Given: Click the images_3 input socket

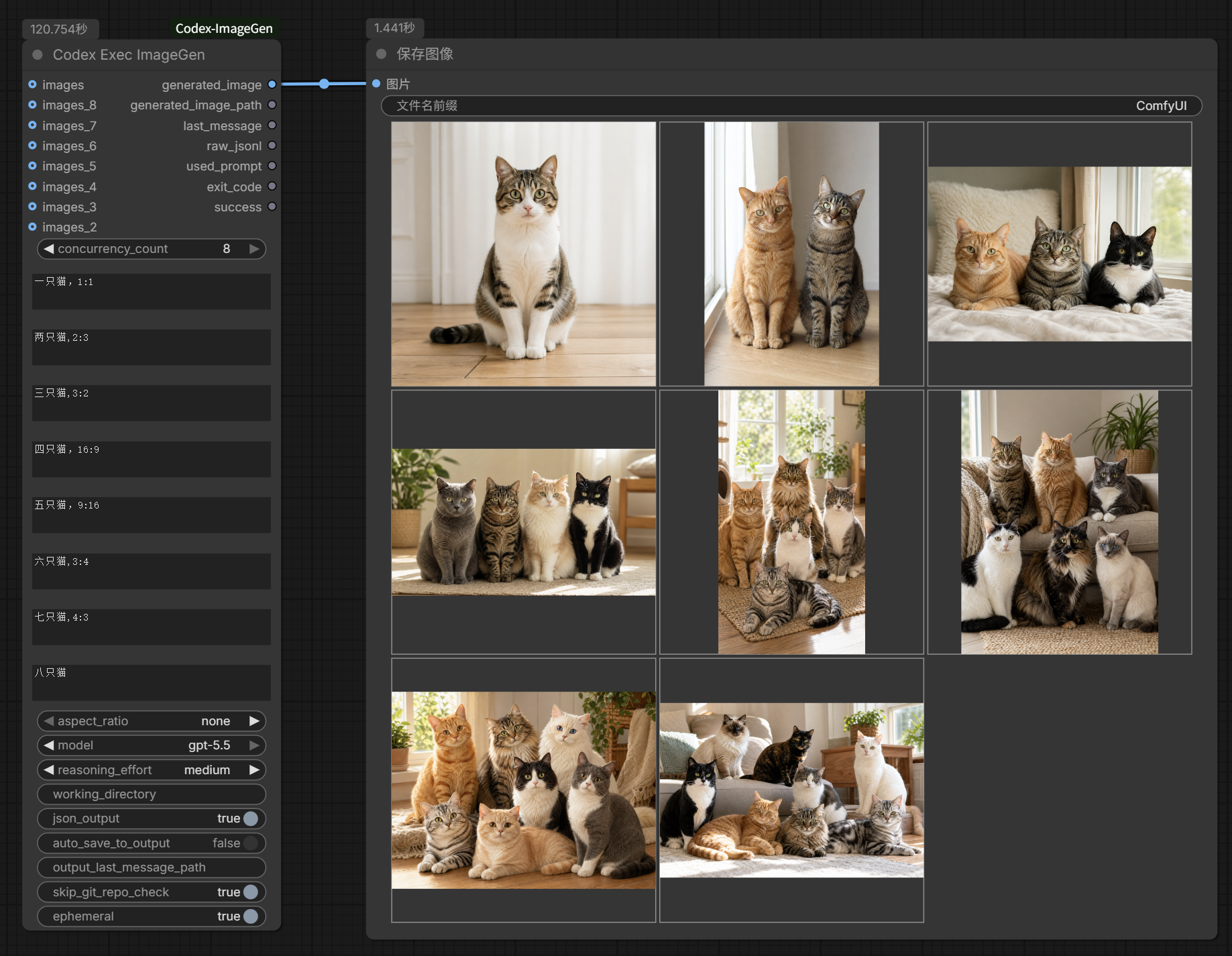Looking at the screenshot, I should point(32,207).
